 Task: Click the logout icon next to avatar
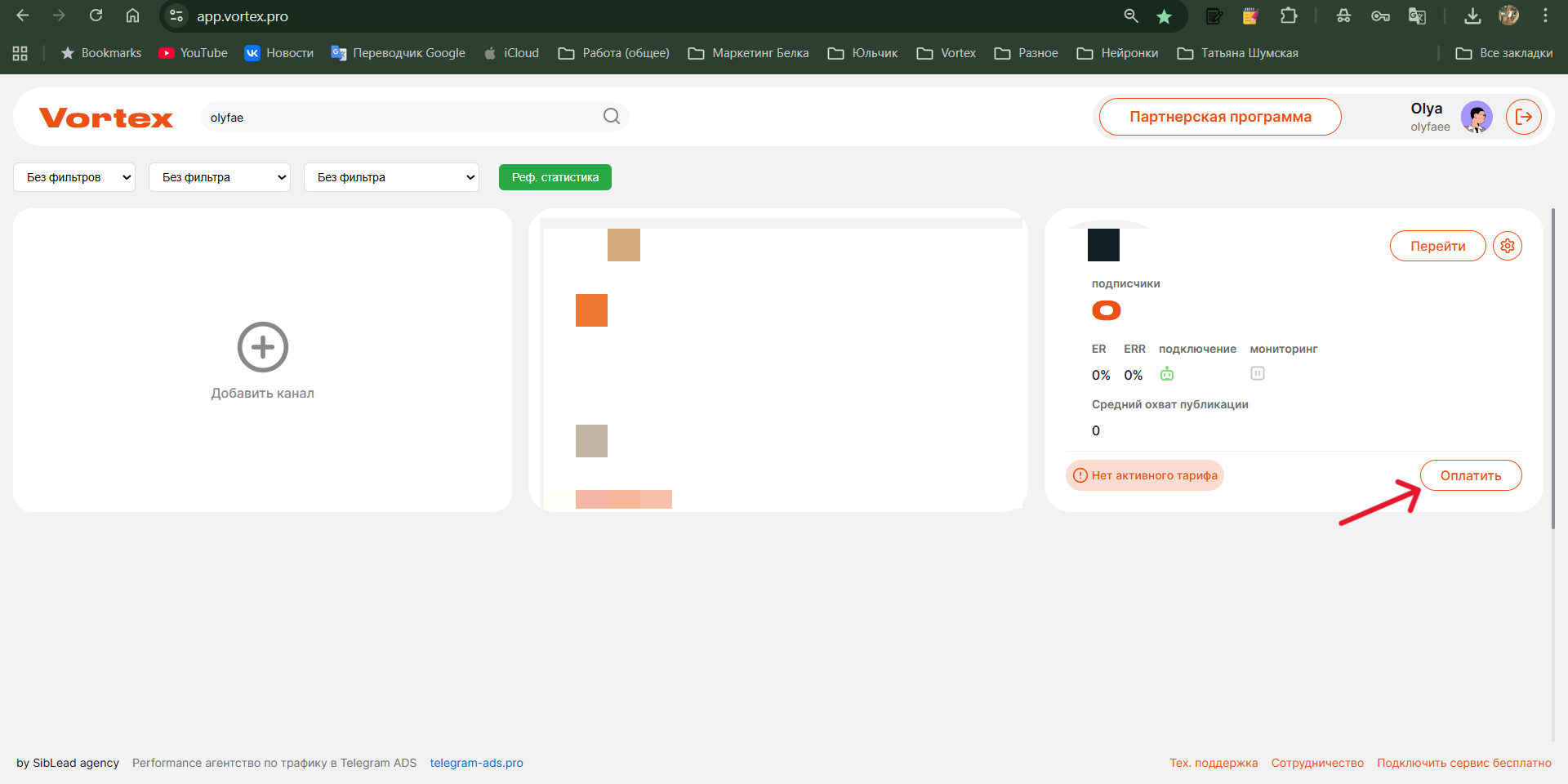tap(1523, 117)
